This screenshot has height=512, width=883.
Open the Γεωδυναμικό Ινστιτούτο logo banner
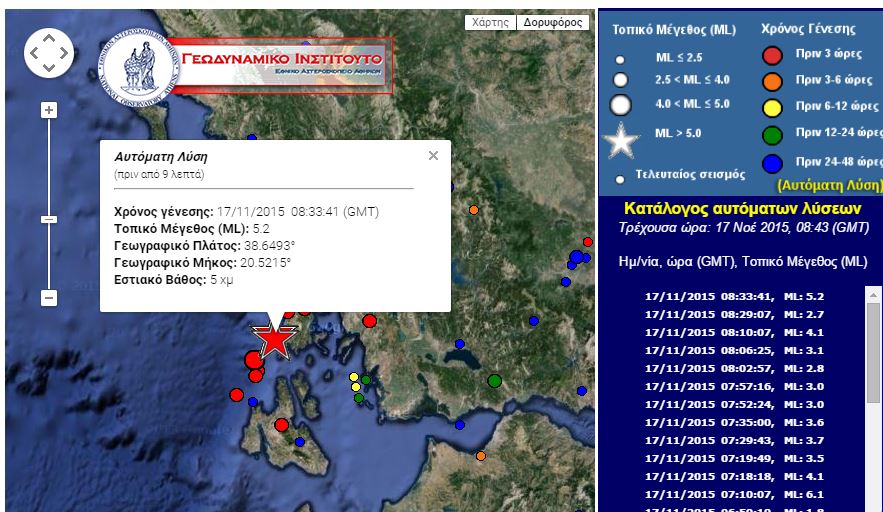coord(280,65)
